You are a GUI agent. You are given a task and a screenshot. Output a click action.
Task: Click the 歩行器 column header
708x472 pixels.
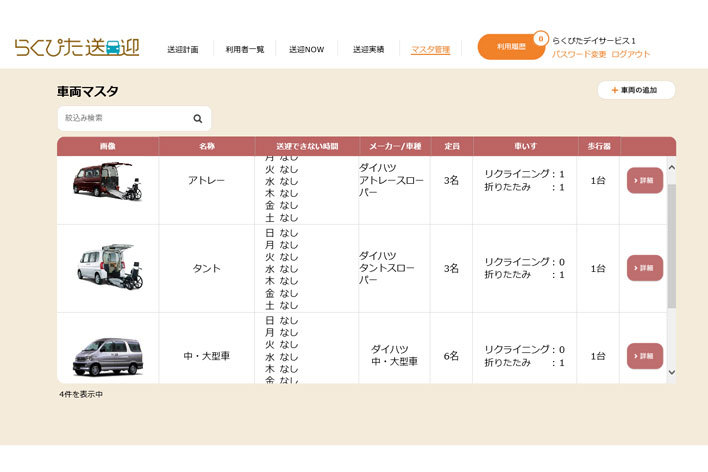pos(599,146)
